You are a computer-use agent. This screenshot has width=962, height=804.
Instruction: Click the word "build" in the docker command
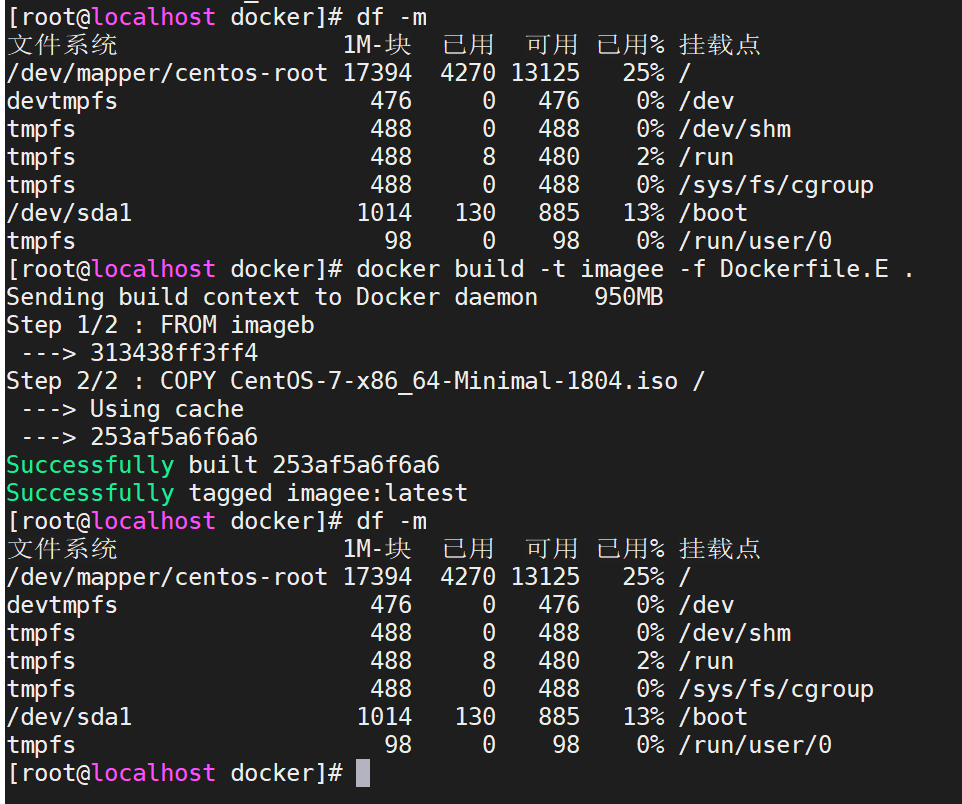pyautogui.click(x=488, y=269)
